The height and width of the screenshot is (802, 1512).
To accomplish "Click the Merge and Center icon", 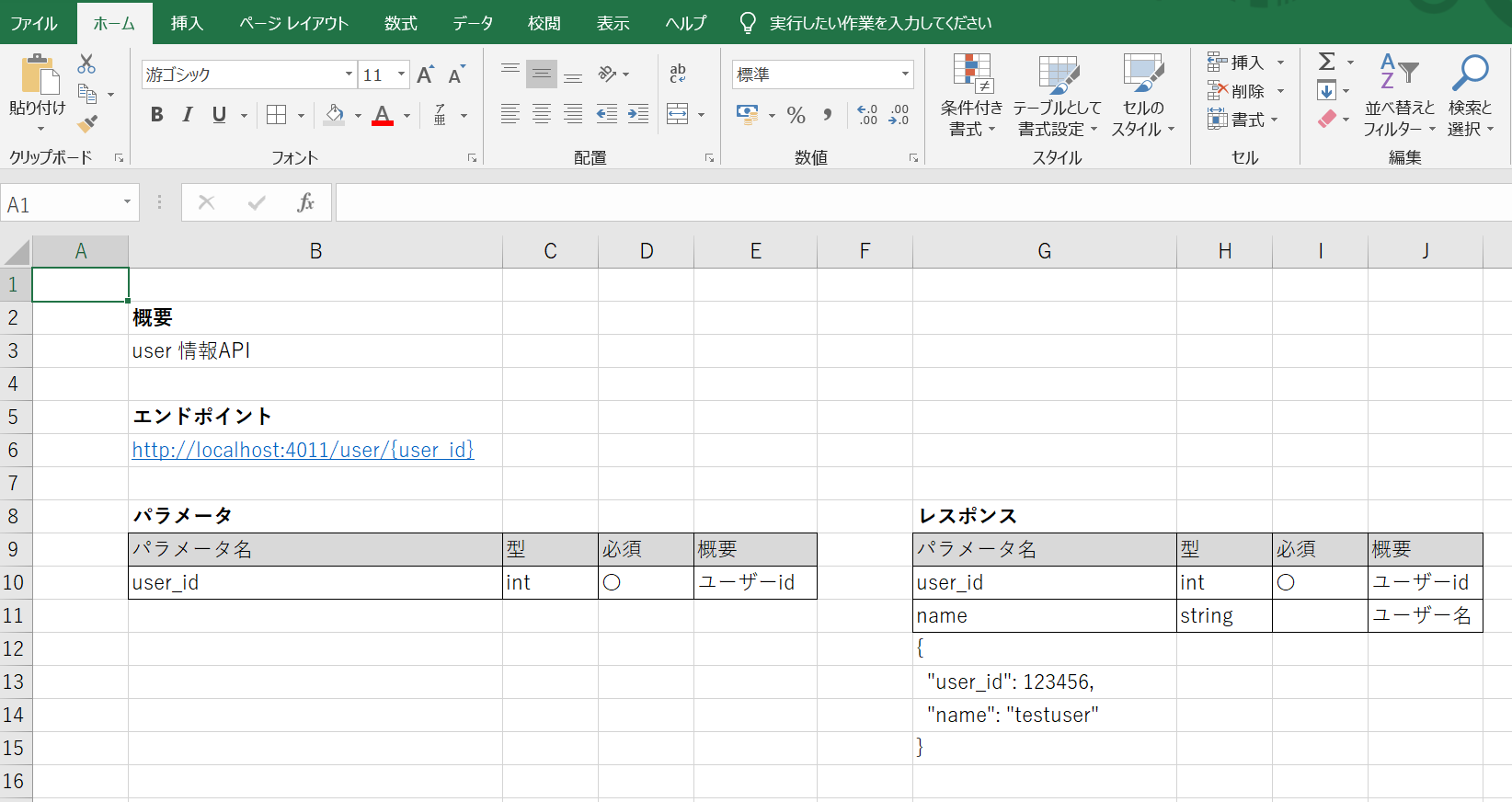I will coord(678,114).
